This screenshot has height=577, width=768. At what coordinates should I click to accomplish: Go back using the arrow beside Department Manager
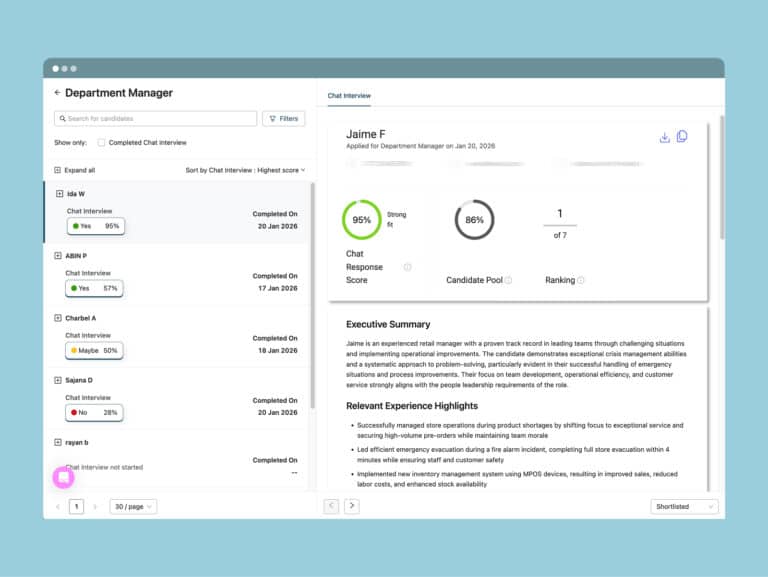(x=57, y=93)
